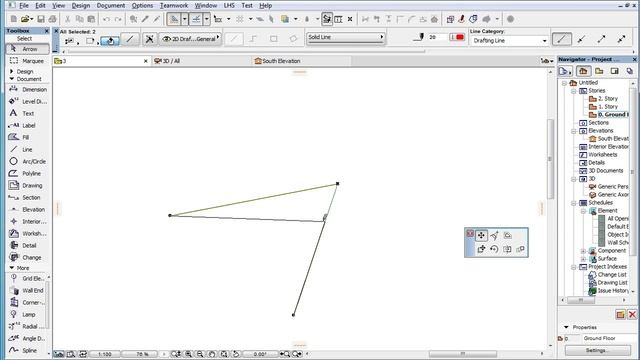Image resolution: width=640 pixels, height=360 pixels.
Task: Collapse the More toolbox group
Action: tap(11, 268)
